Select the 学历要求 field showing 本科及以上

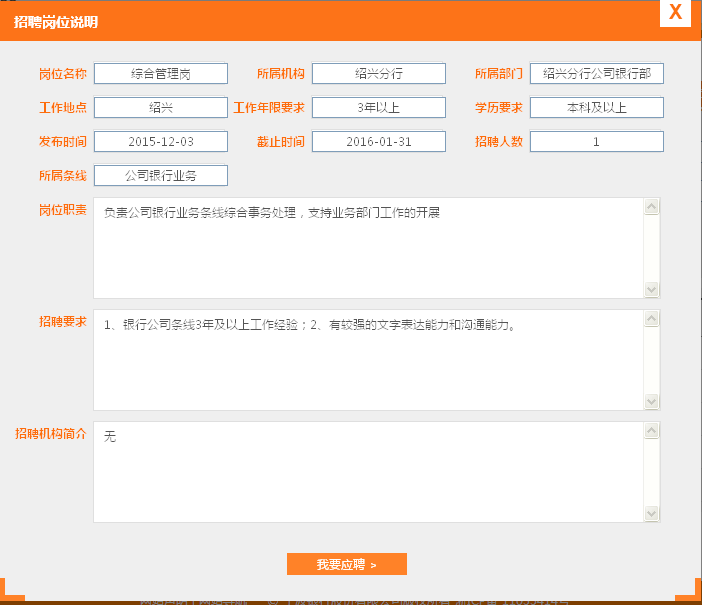click(596, 108)
